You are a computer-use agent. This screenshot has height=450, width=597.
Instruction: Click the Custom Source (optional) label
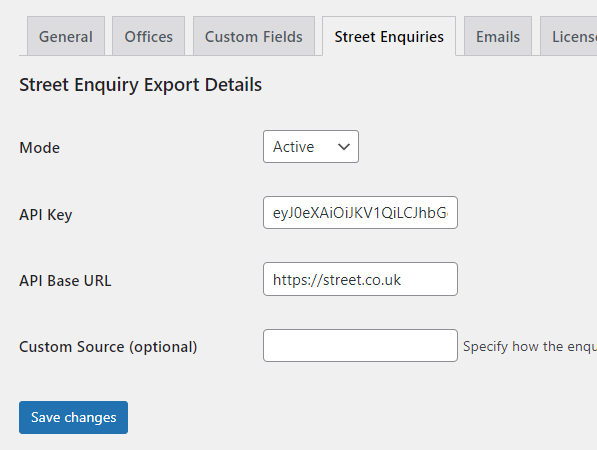coord(108,347)
